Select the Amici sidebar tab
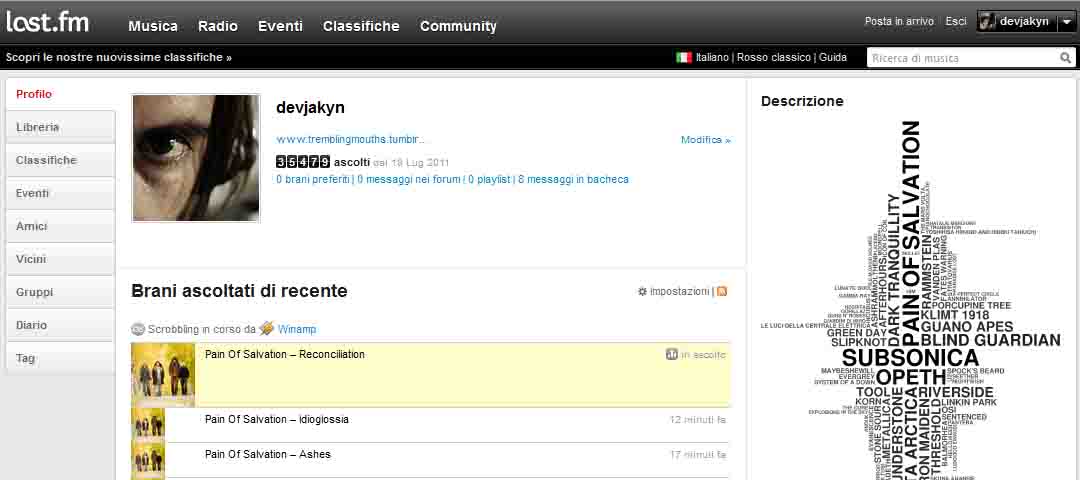Viewport: 1080px width, 480px height. (x=61, y=227)
